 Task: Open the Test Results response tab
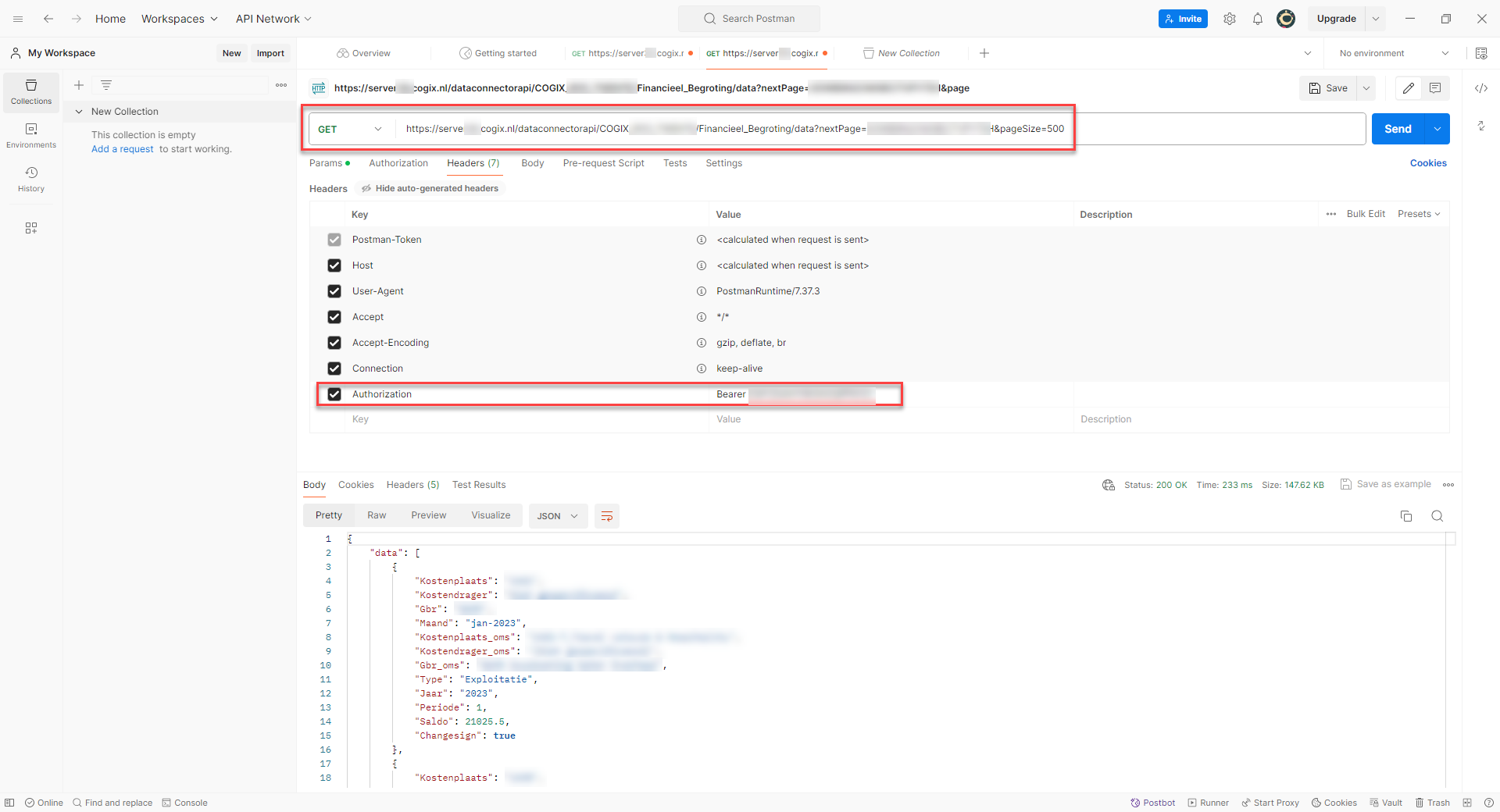[x=479, y=485]
